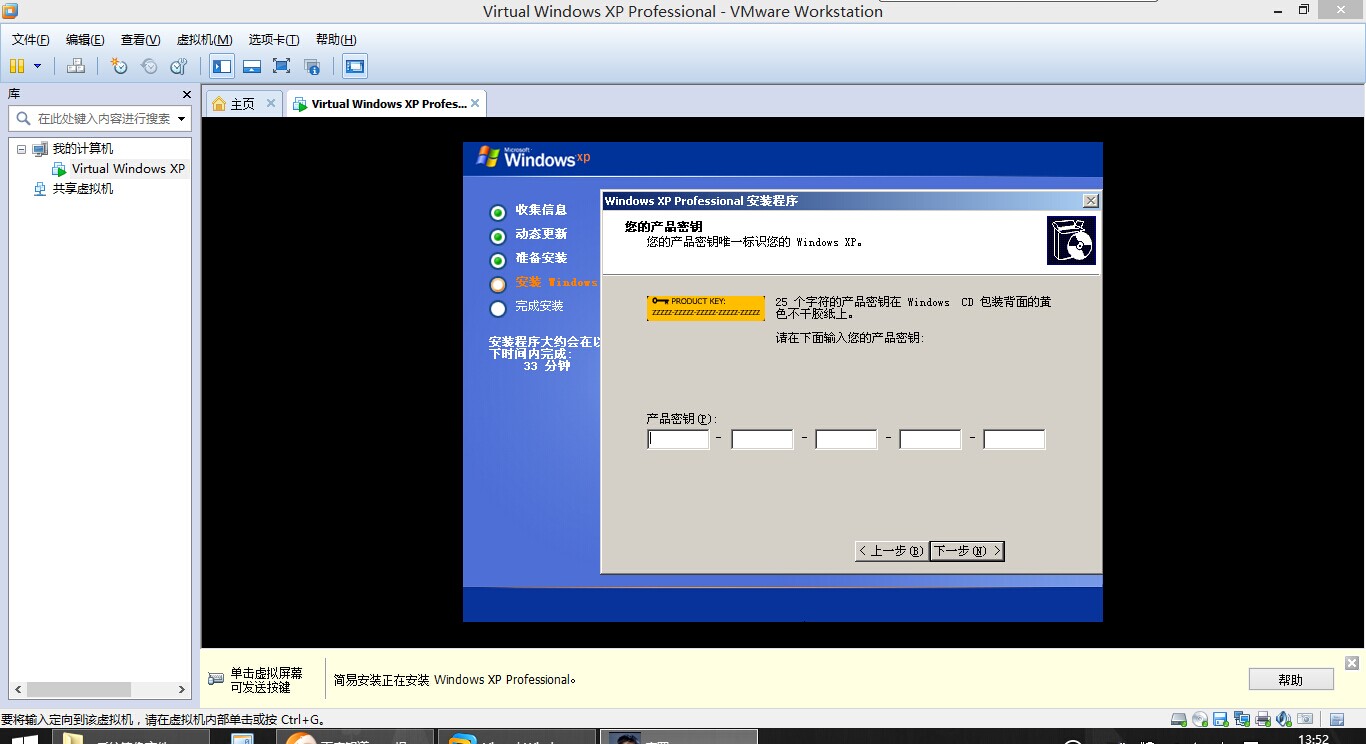Viewport: 1366px width, 744px height.
Task: Click the first product key field
Action: pos(678,439)
